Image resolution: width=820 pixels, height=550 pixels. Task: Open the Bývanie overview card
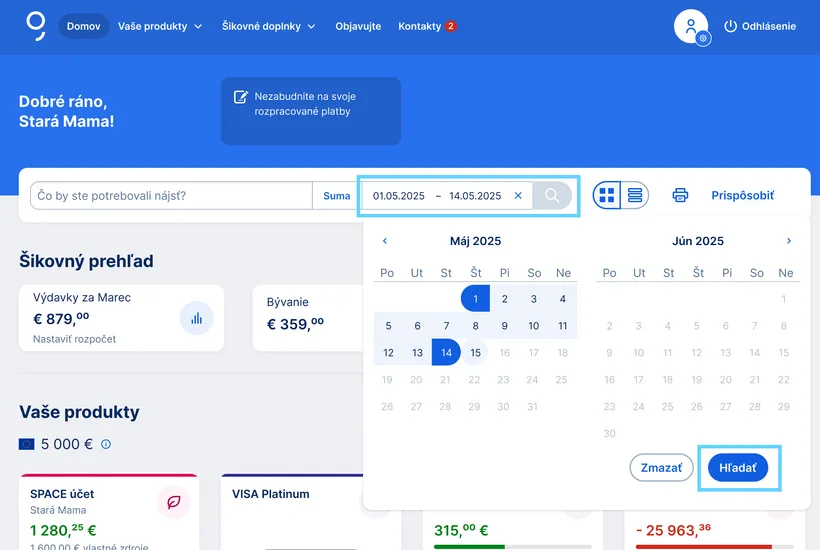[308, 318]
